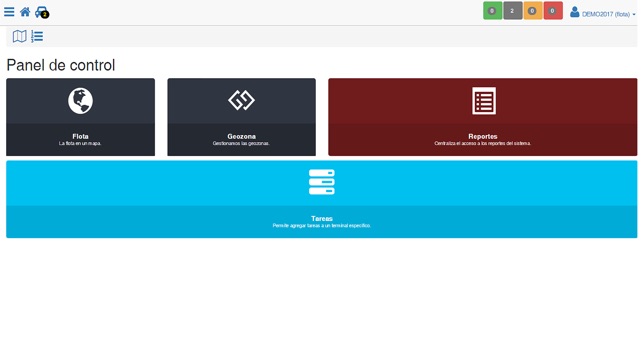Viewport: 643px width, 362px height.
Task: Click the user profile icon
Action: tap(575, 12)
